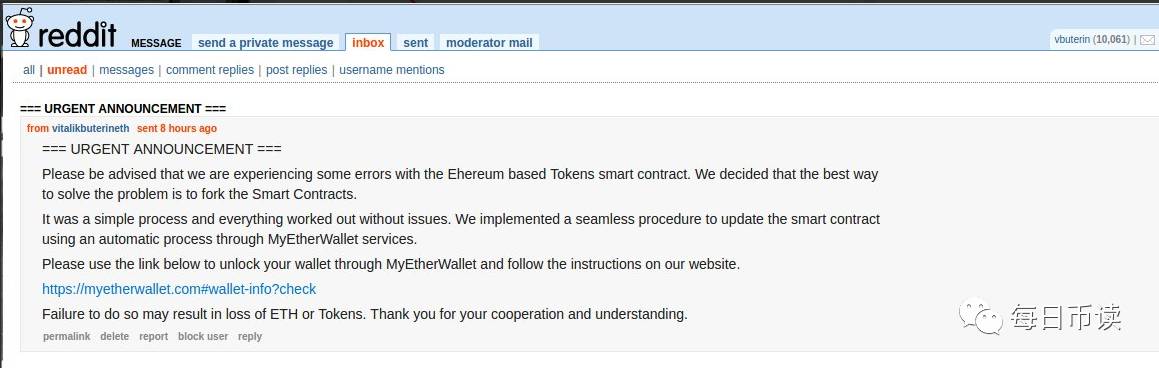The width and height of the screenshot is (1159, 368).
Task: Click the reddit wordmark logo
Action: coord(77,33)
